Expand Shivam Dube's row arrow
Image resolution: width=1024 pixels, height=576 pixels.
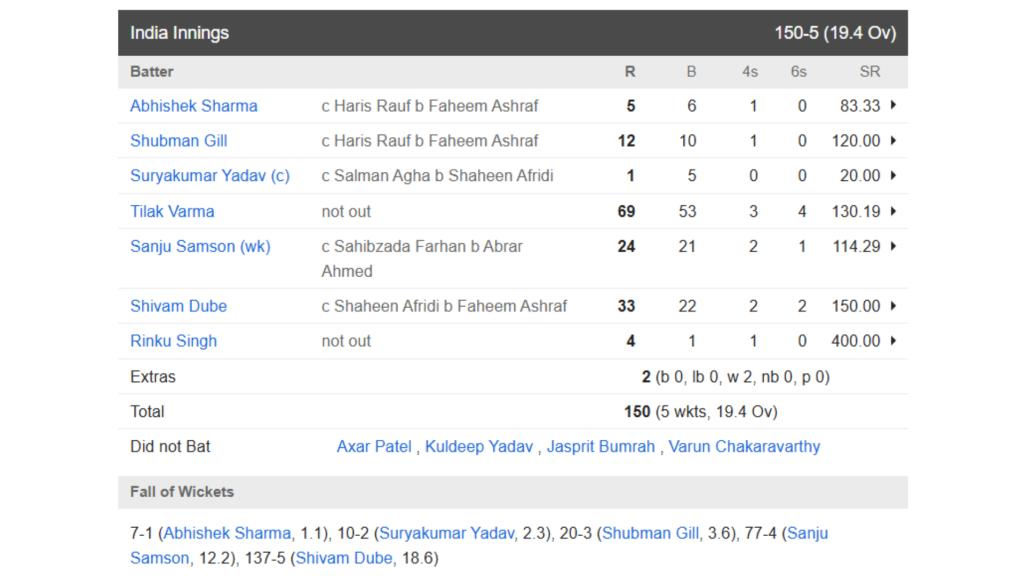[892, 306]
